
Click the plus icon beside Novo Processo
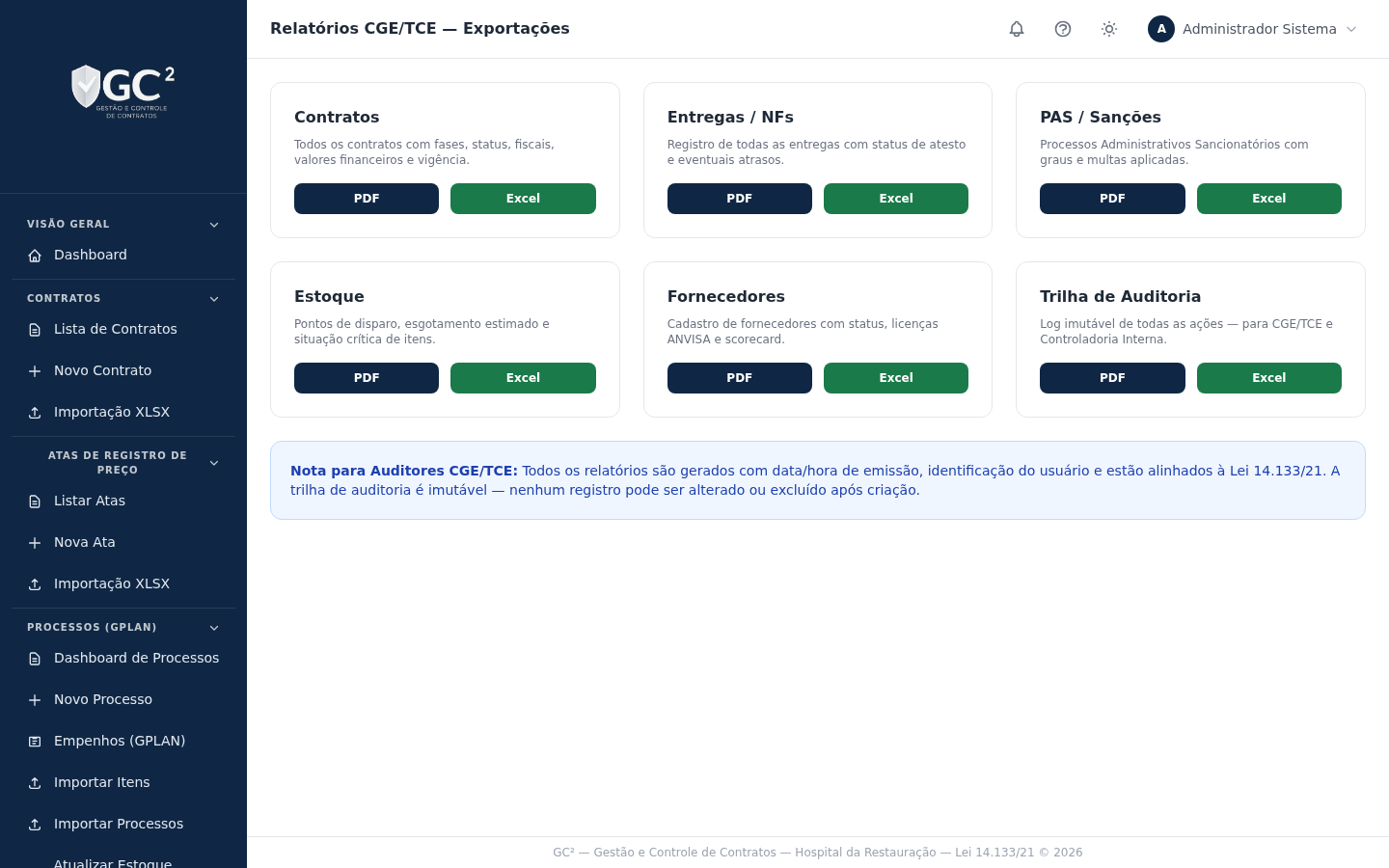point(35,700)
